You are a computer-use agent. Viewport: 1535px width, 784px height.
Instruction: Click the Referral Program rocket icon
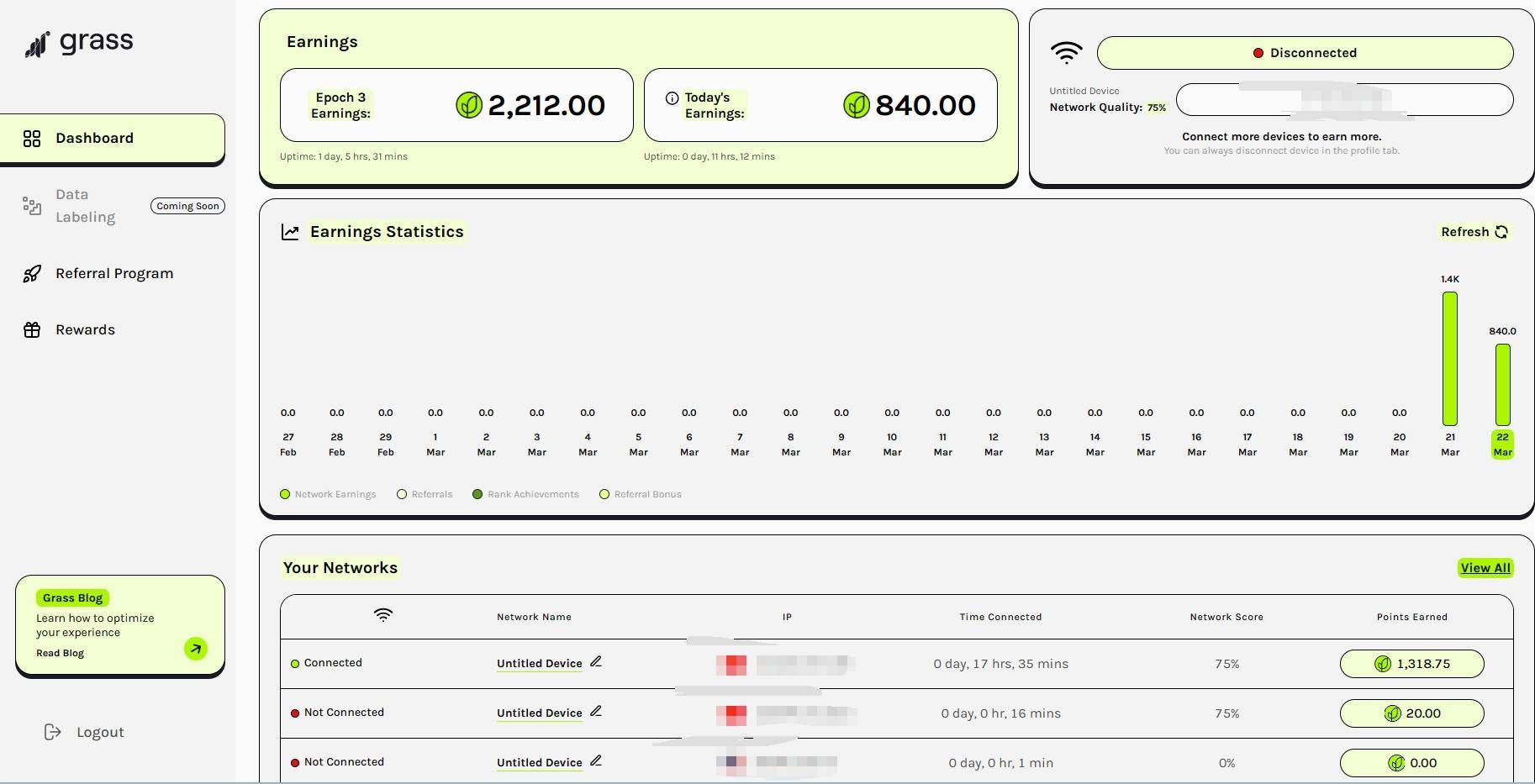coord(32,274)
